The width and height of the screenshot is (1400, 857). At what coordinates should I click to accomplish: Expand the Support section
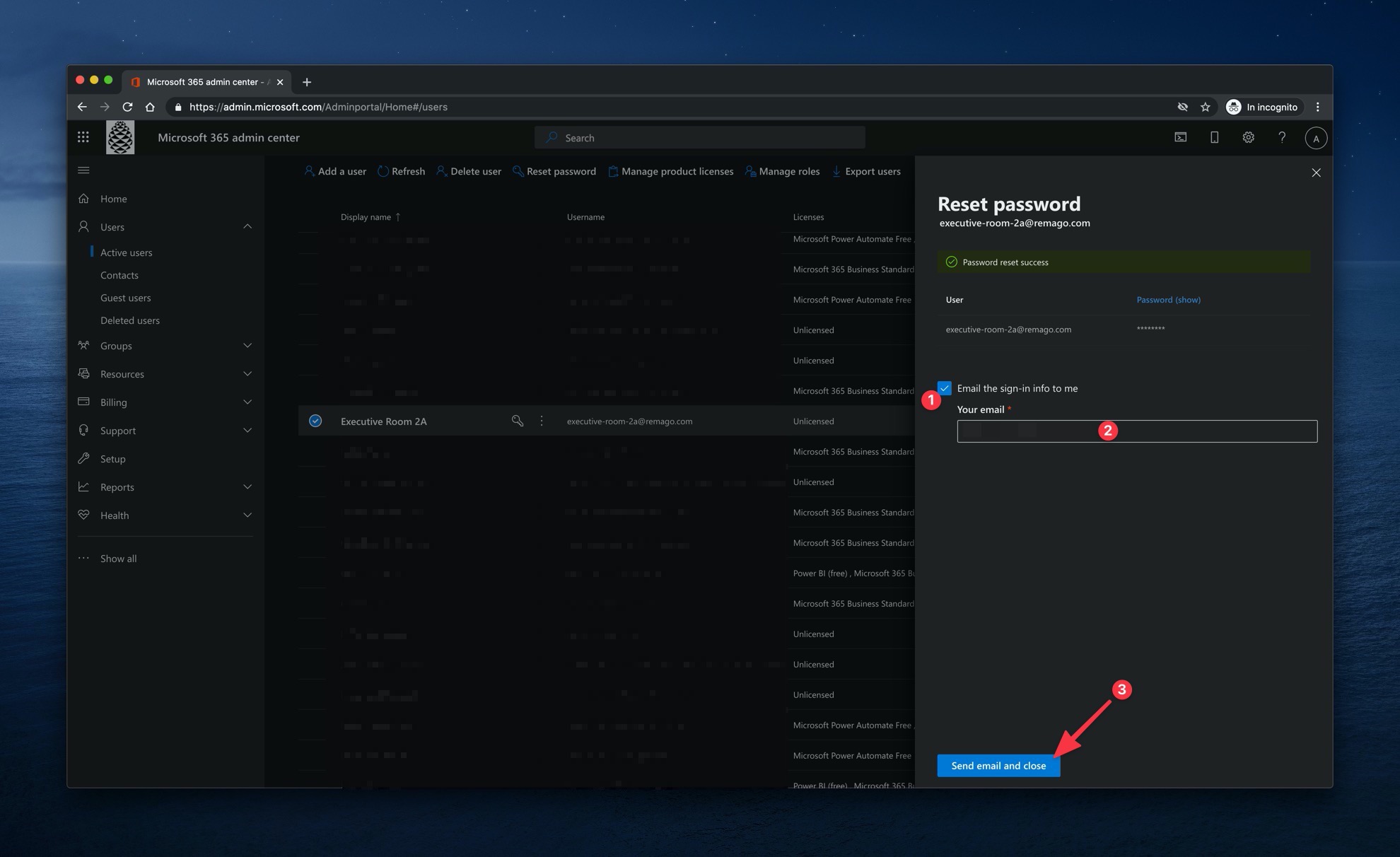[x=247, y=431]
